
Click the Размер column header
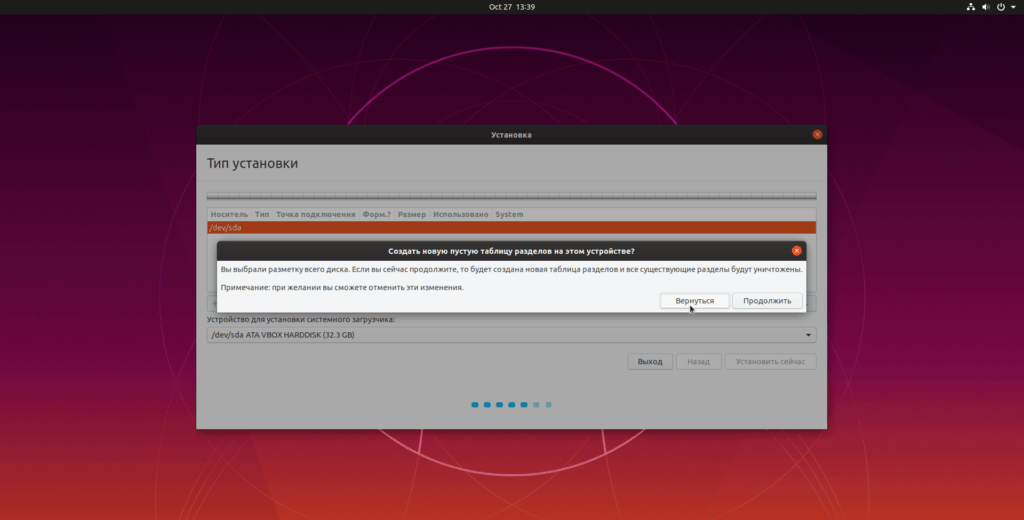411,214
